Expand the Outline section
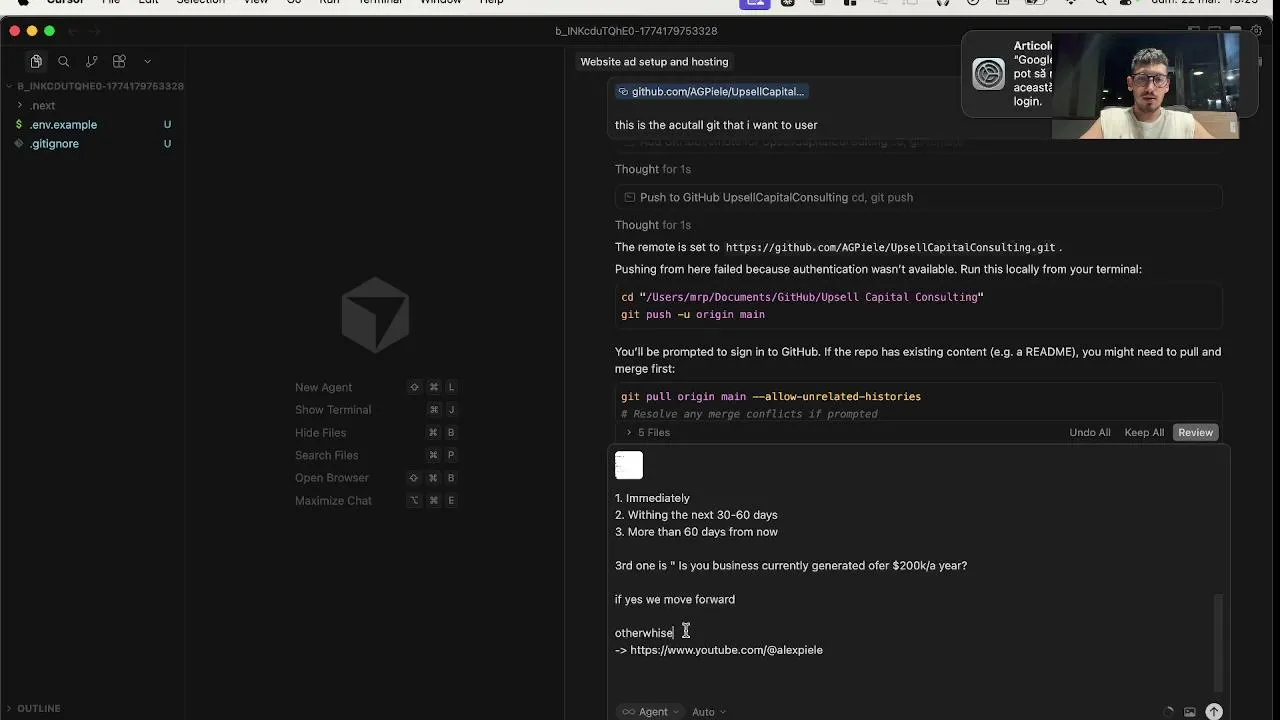The image size is (1280, 720). [x=38, y=708]
